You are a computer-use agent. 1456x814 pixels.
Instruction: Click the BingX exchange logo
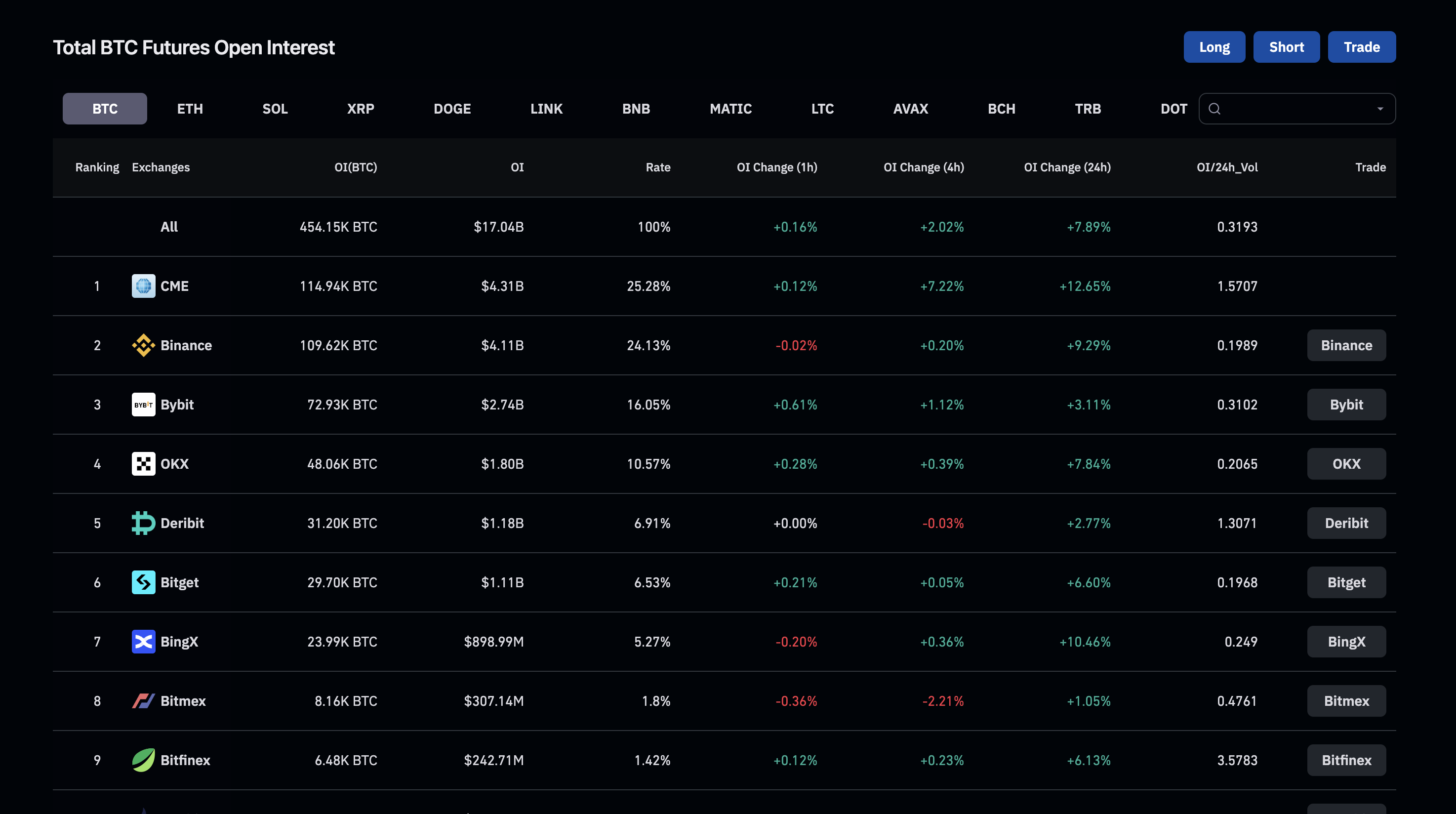click(143, 642)
